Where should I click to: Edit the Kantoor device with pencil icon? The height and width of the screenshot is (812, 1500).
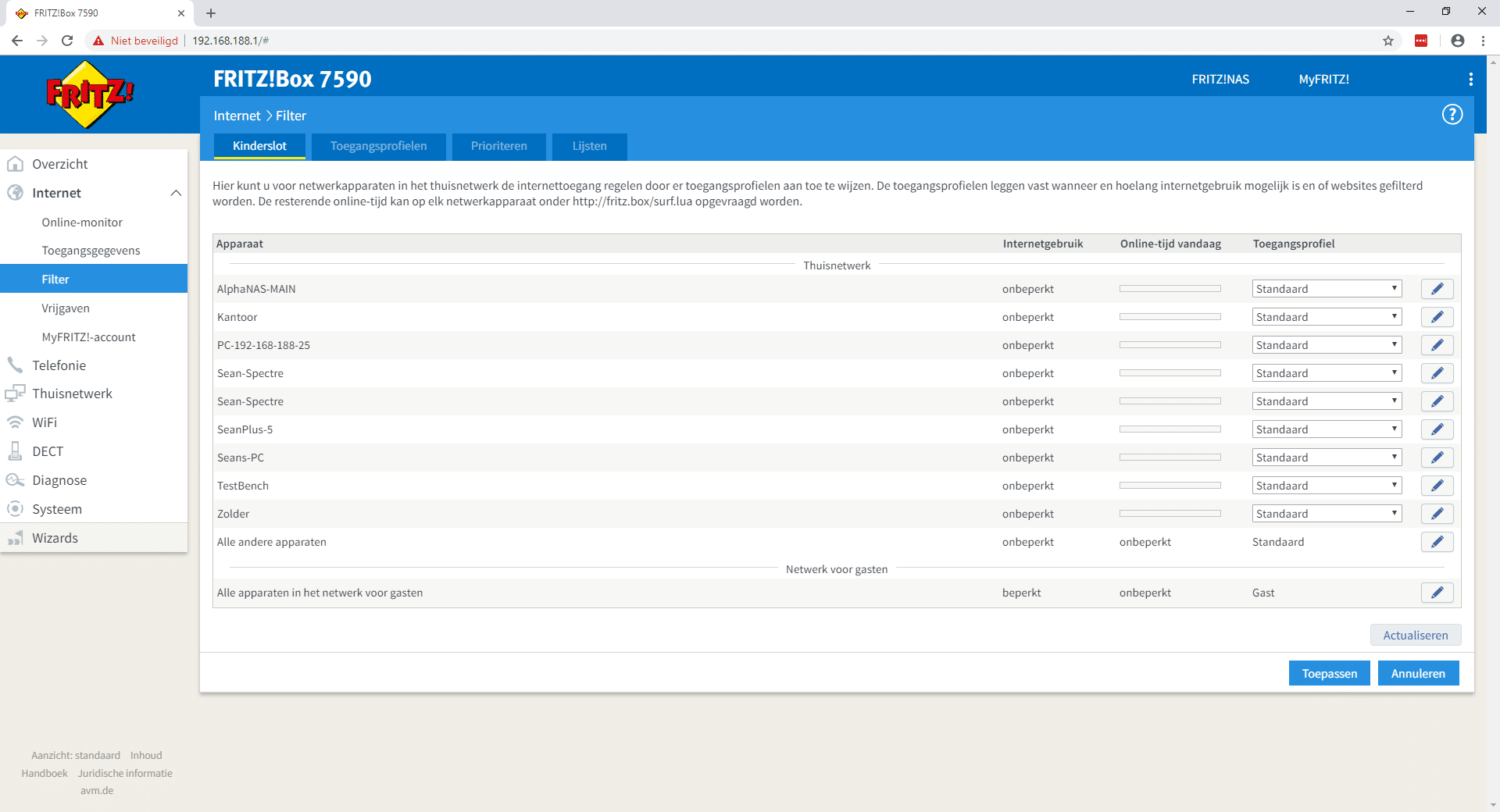coord(1437,317)
